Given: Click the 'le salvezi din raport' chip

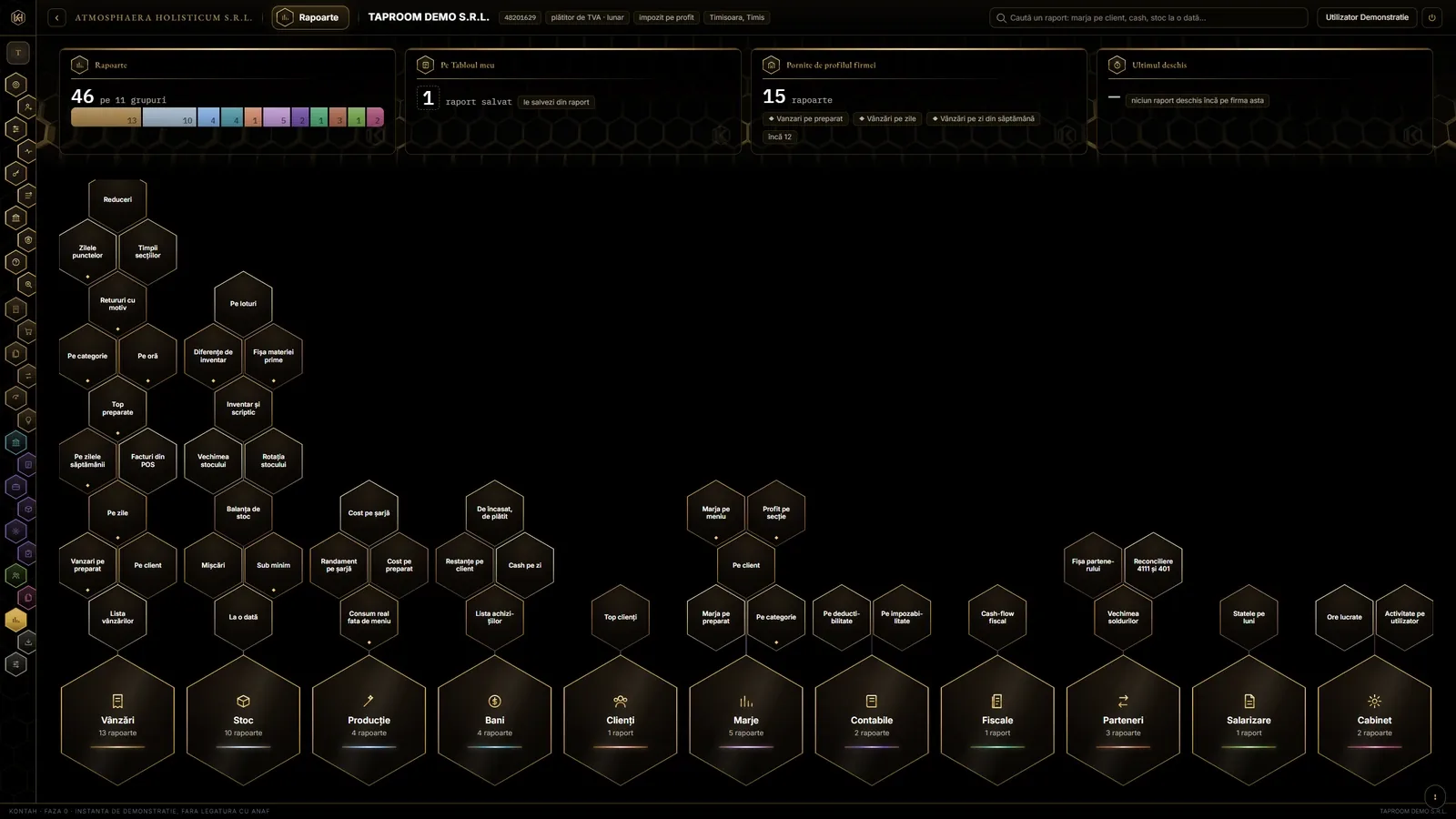Looking at the screenshot, I should pos(556,102).
